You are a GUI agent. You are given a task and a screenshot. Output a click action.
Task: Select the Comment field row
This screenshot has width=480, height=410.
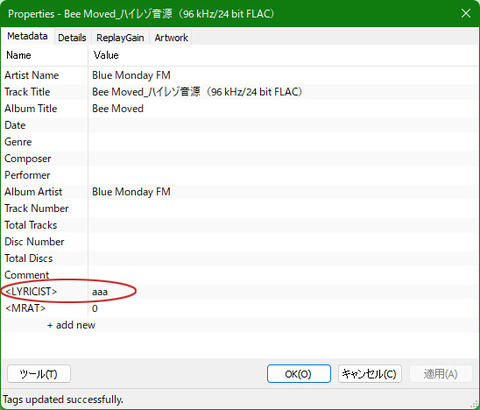[240, 275]
